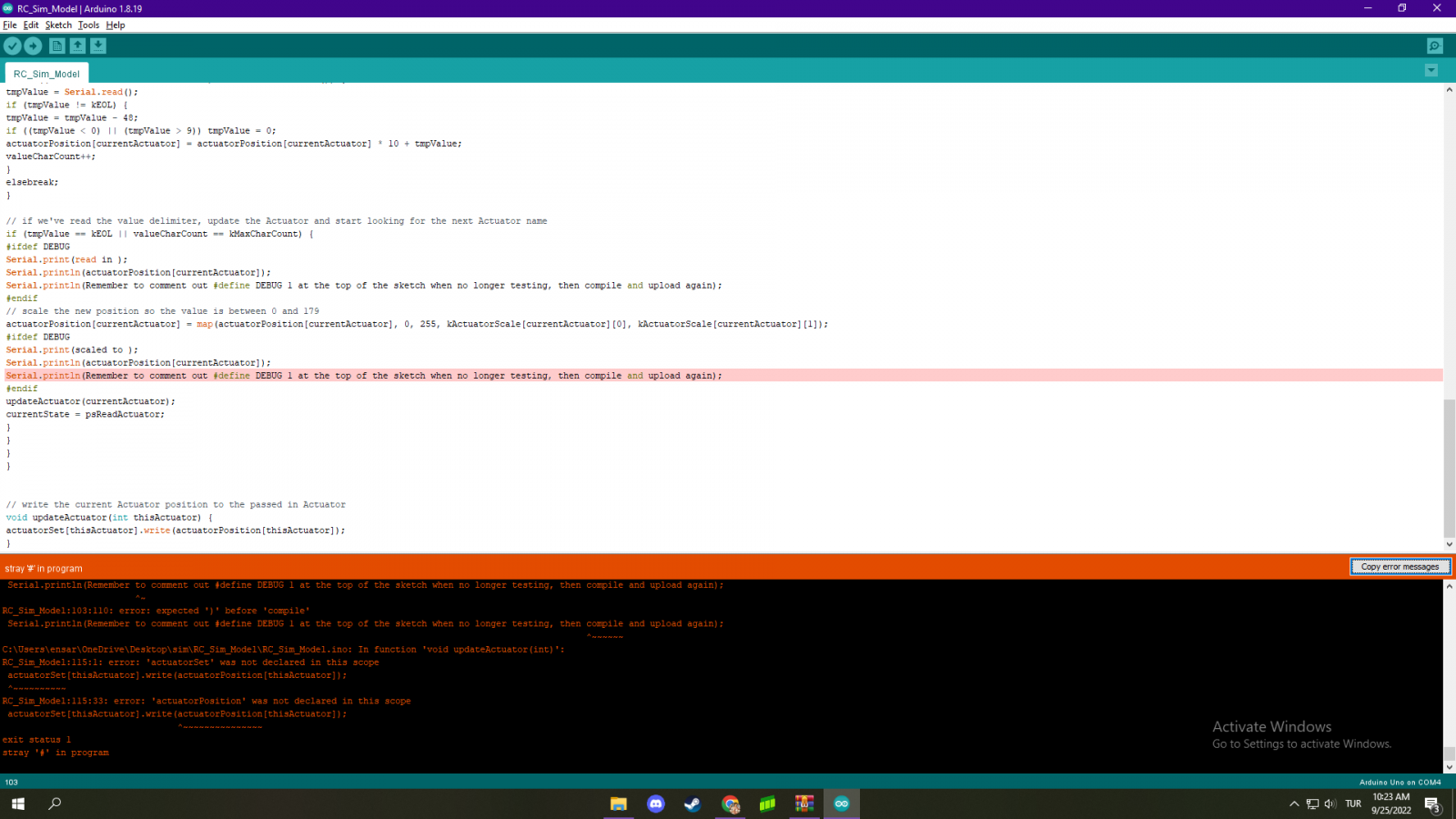Click the '// write the current Actuator position' comment
The image size is (1456, 819).
(176, 504)
